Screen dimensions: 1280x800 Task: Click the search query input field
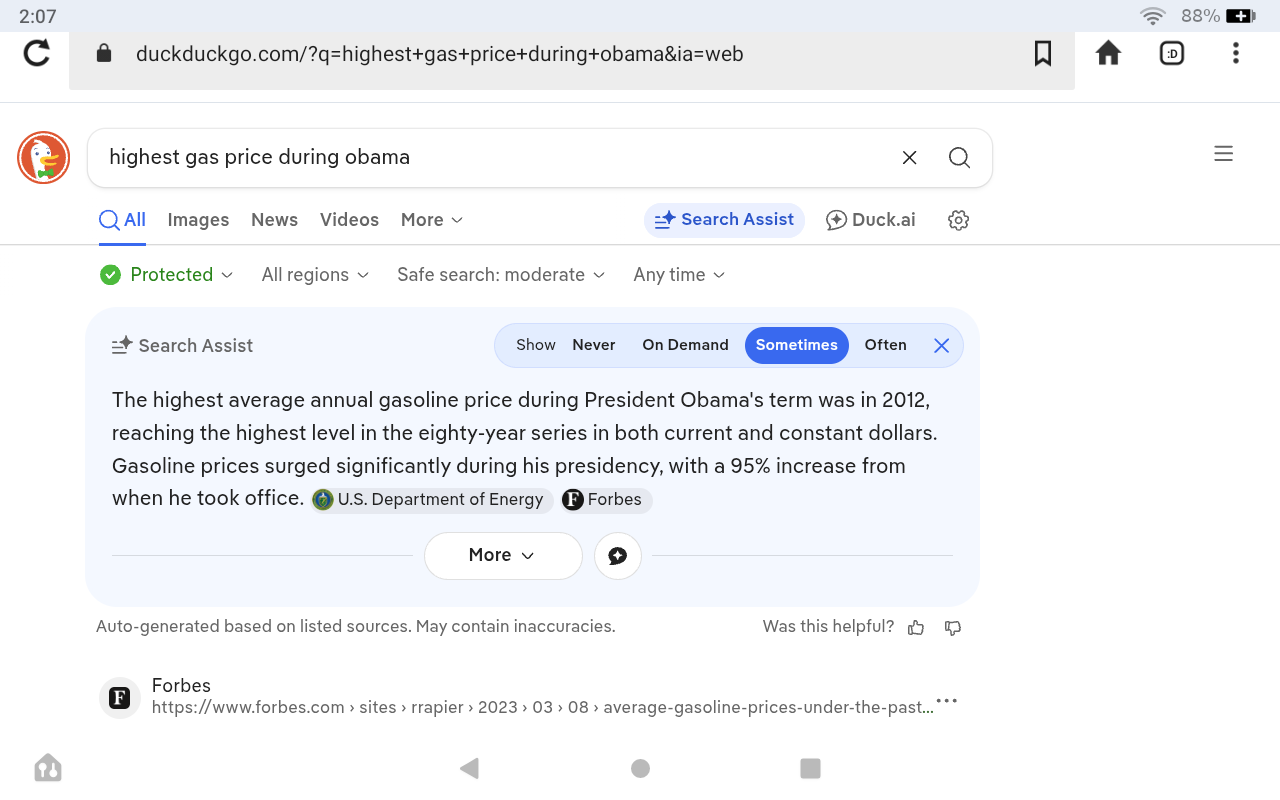[490, 157]
